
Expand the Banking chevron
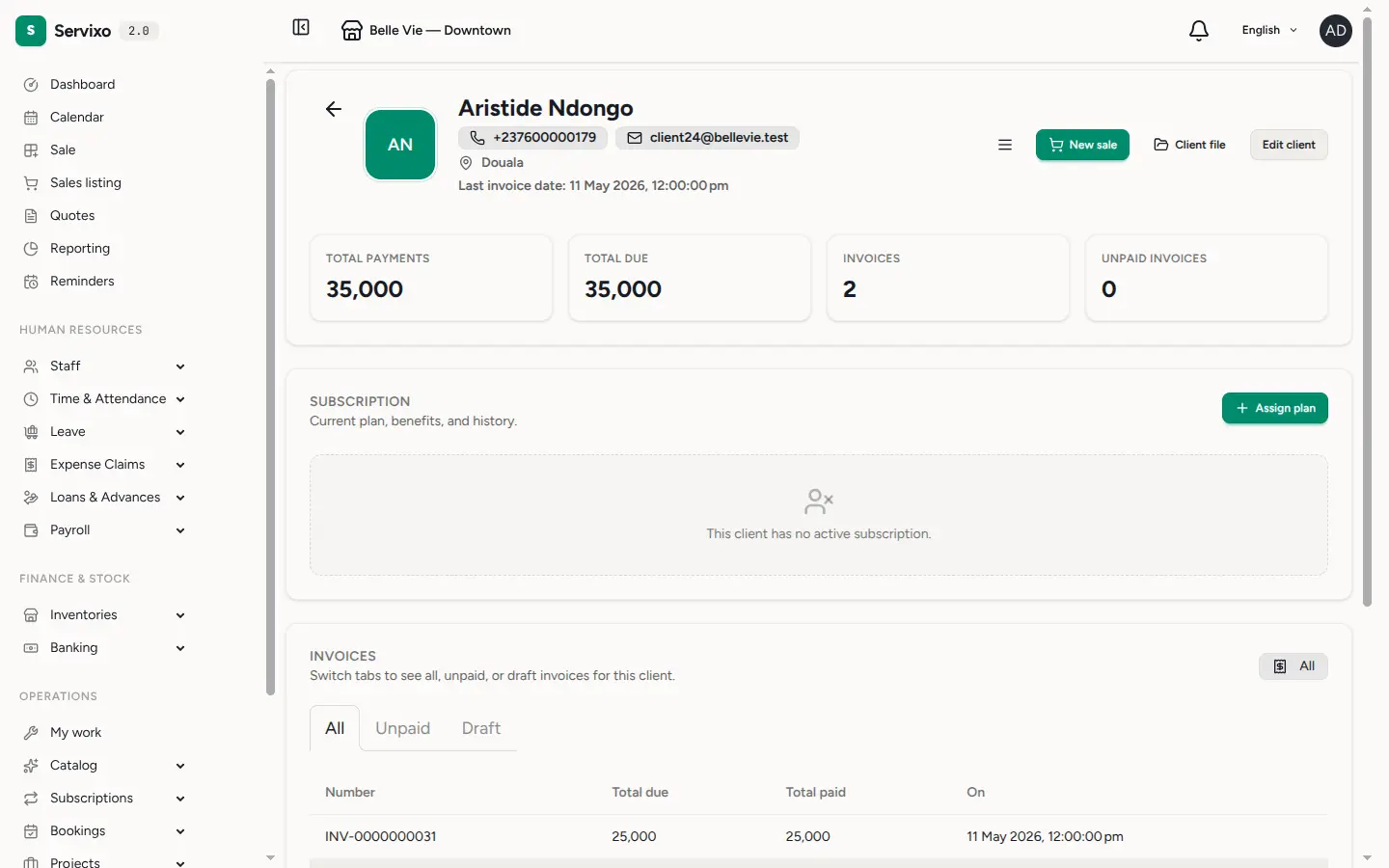click(180, 648)
